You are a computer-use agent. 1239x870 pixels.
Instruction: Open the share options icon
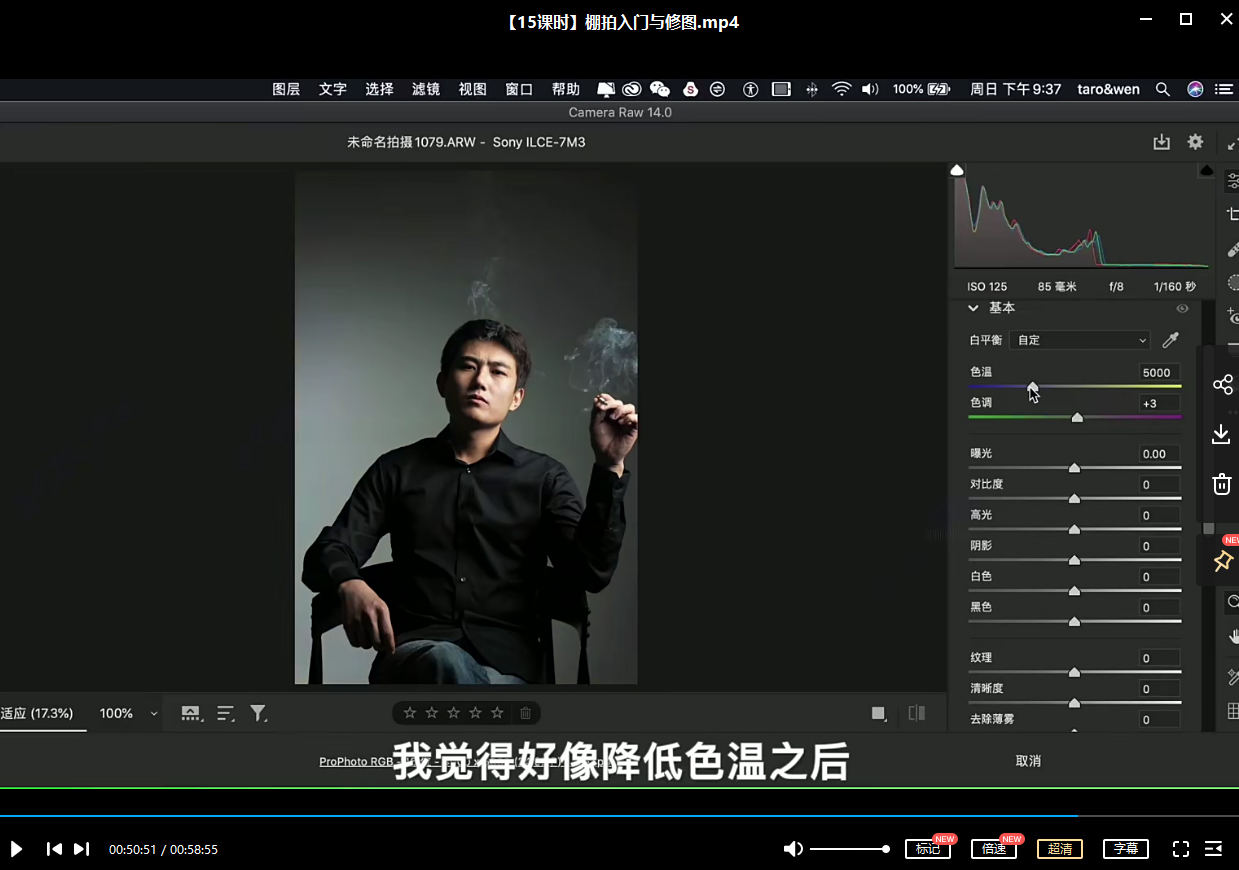[1221, 384]
